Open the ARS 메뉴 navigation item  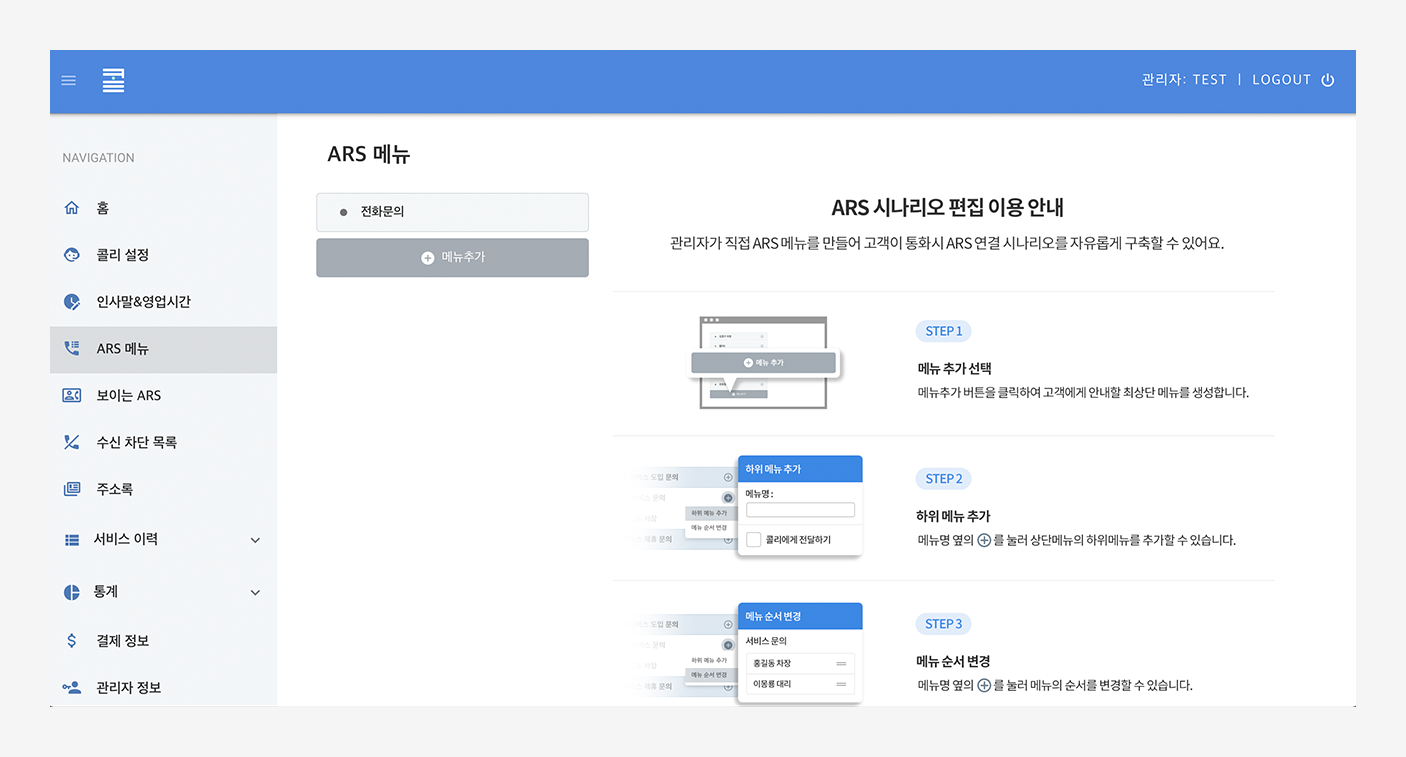[x=123, y=349]
